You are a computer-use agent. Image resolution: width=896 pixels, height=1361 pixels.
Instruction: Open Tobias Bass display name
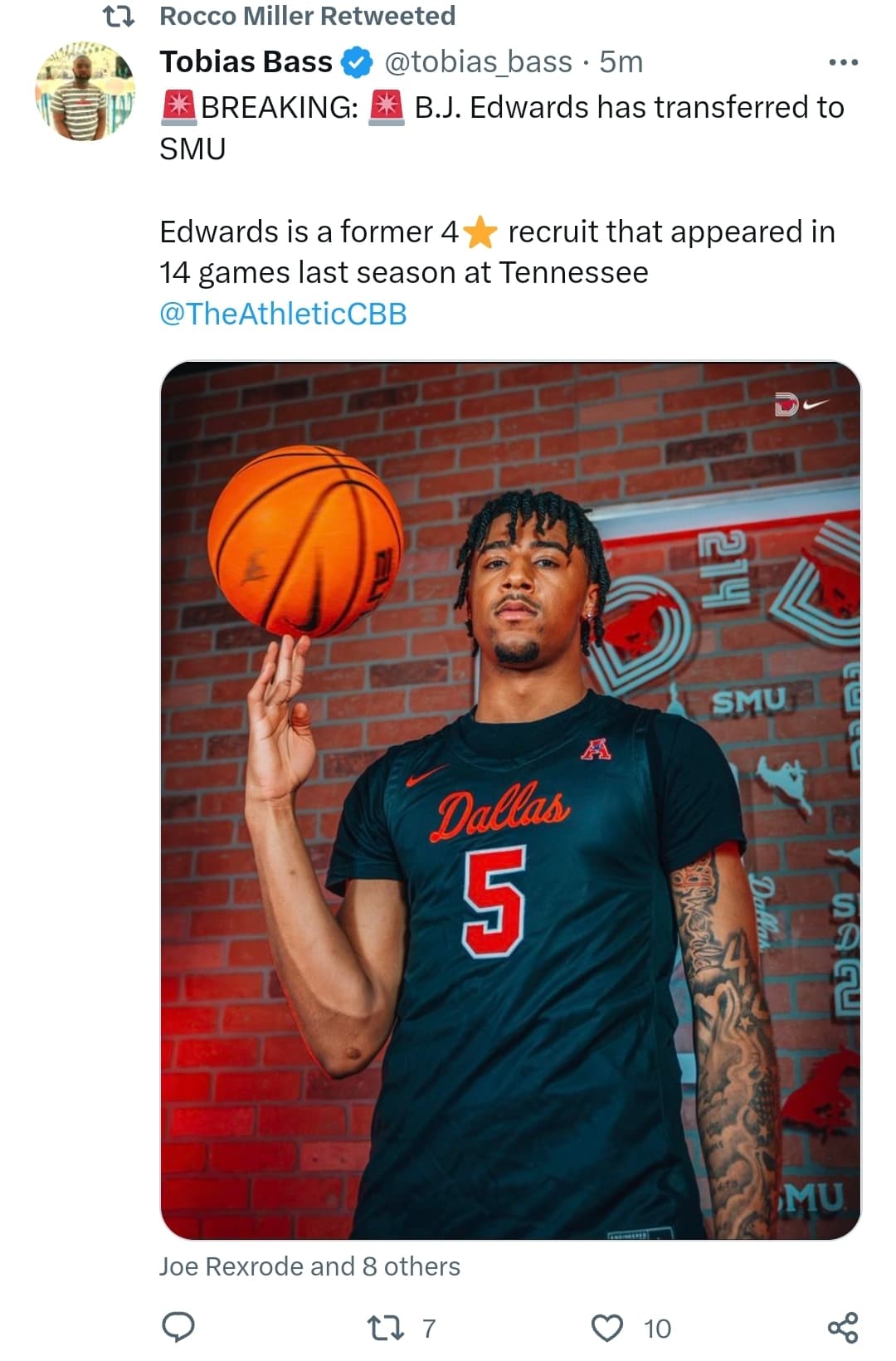pos(246,62)
